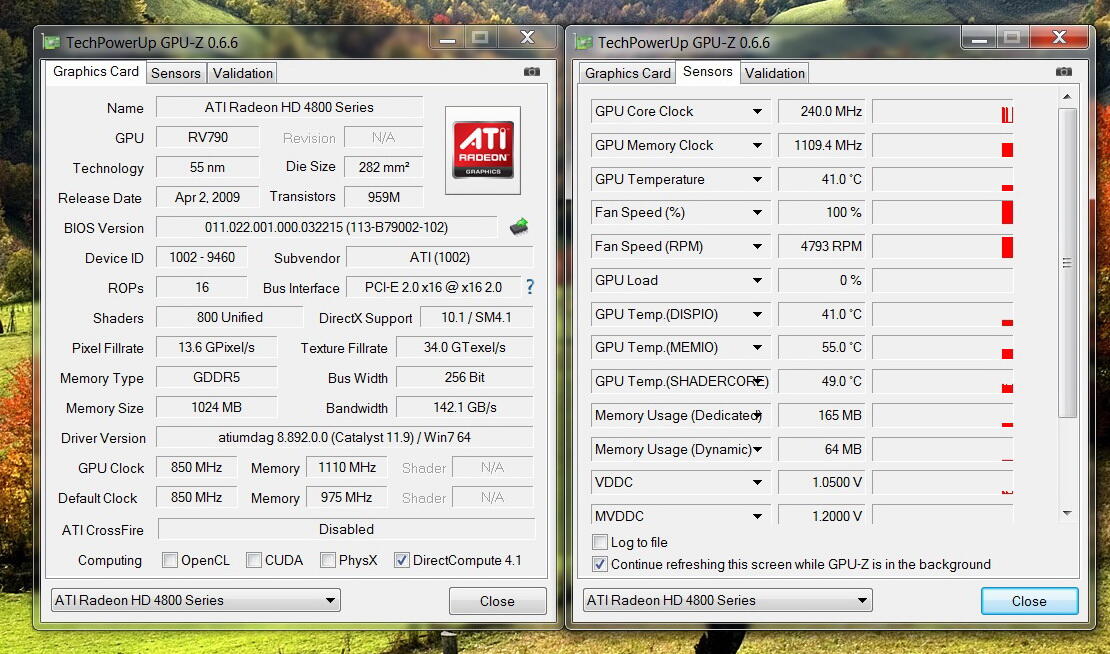The width and height of the screenshot is (1110, 654).
Task: Click the GPU Core Clock history graph
Action: (942, 111)
